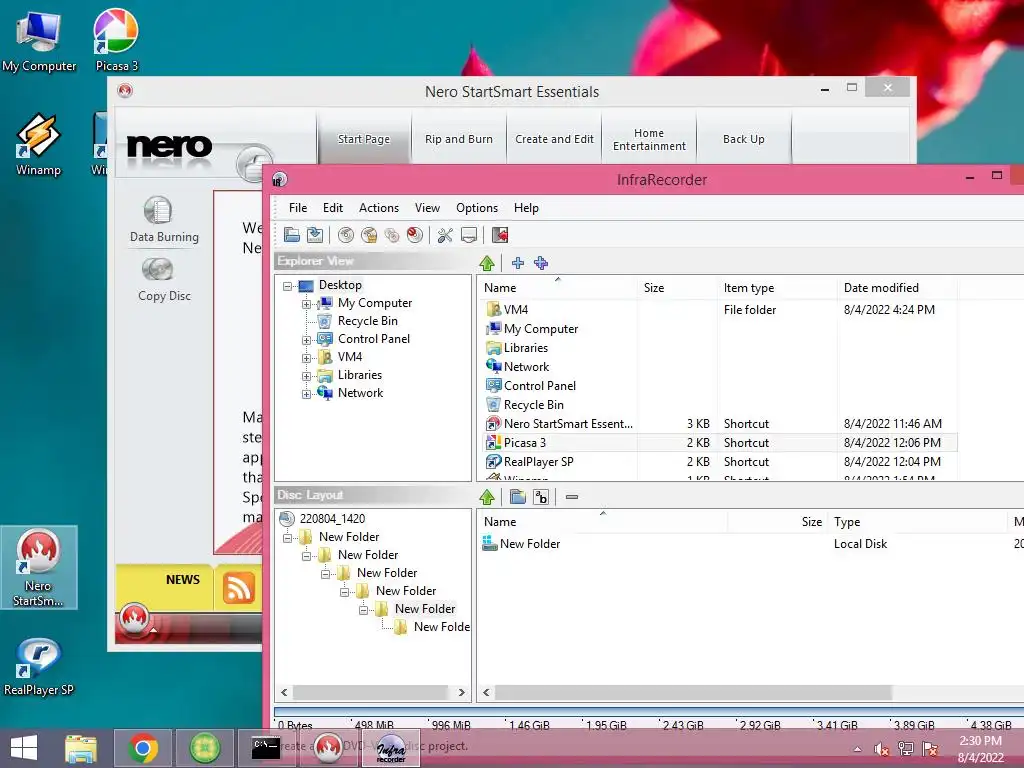
Task: Open the View menu
Action: pos(427,208)
